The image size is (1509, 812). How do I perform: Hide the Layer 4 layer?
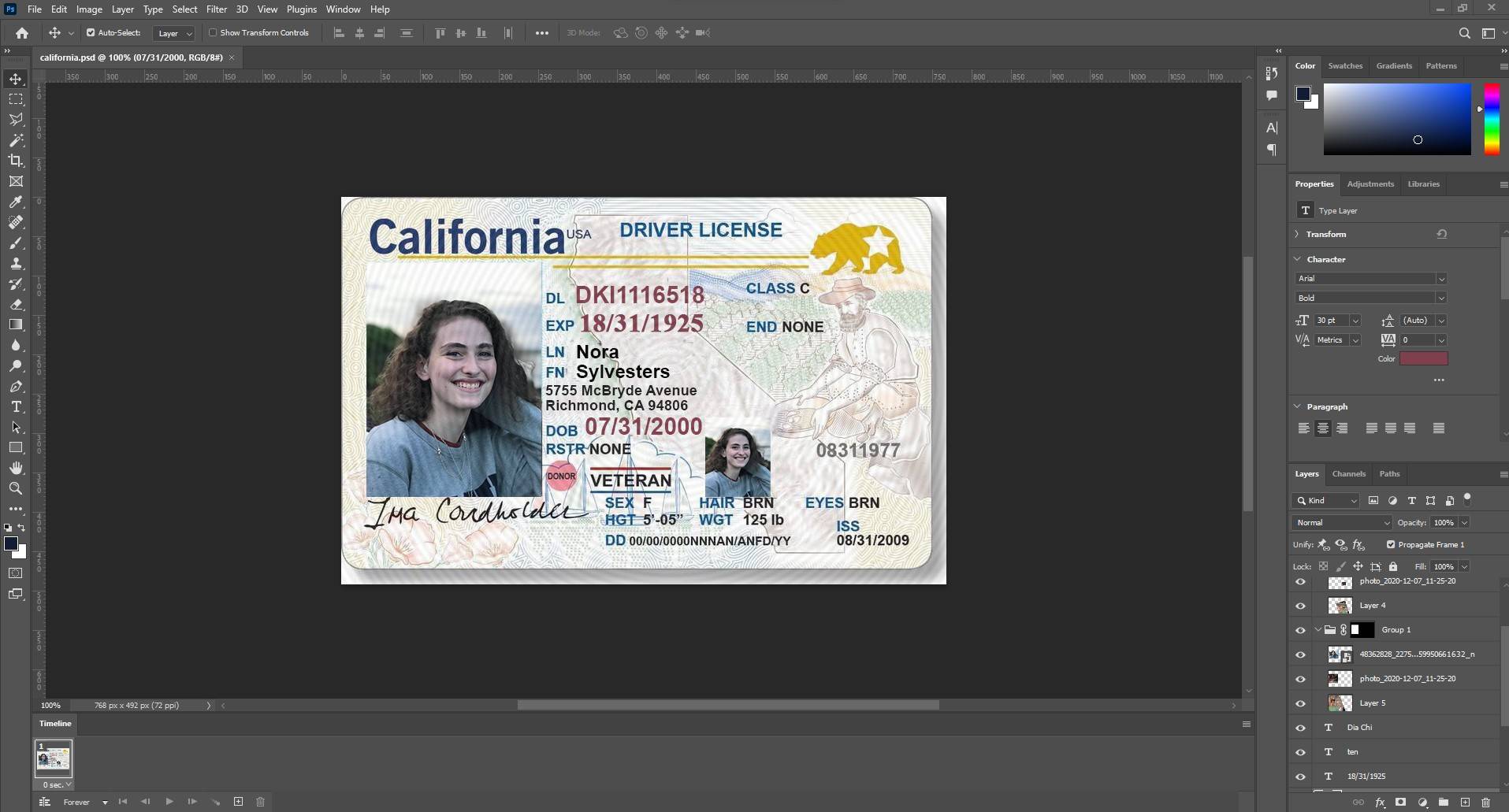[x=1300, y=606]
